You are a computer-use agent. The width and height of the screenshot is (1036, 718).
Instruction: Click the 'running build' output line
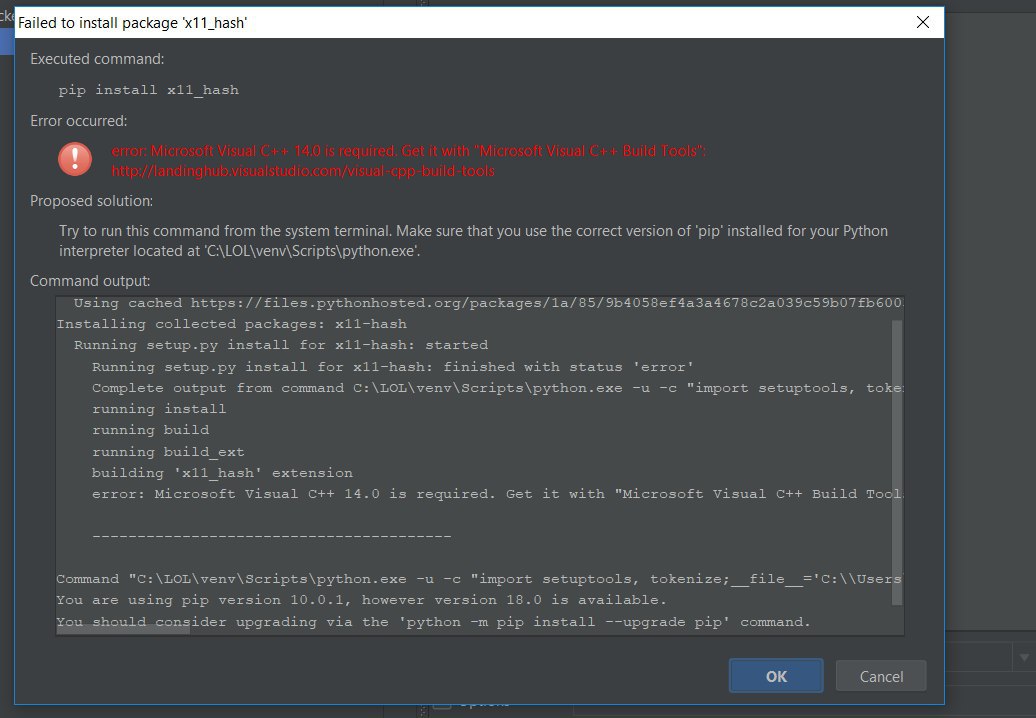pos(150,430)
